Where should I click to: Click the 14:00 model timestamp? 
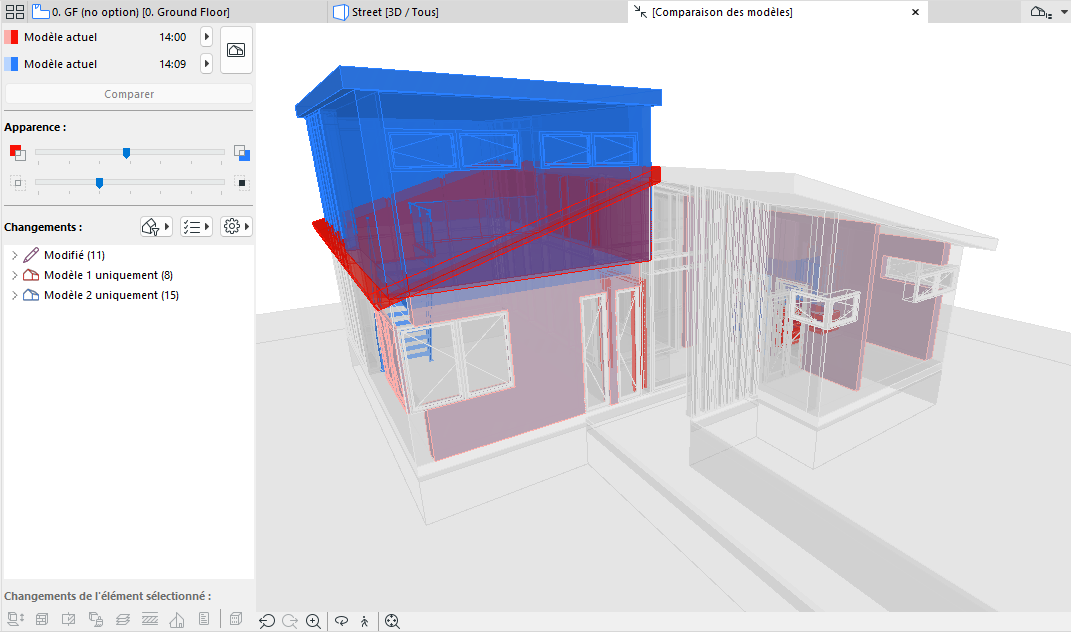tap(173, 37)
